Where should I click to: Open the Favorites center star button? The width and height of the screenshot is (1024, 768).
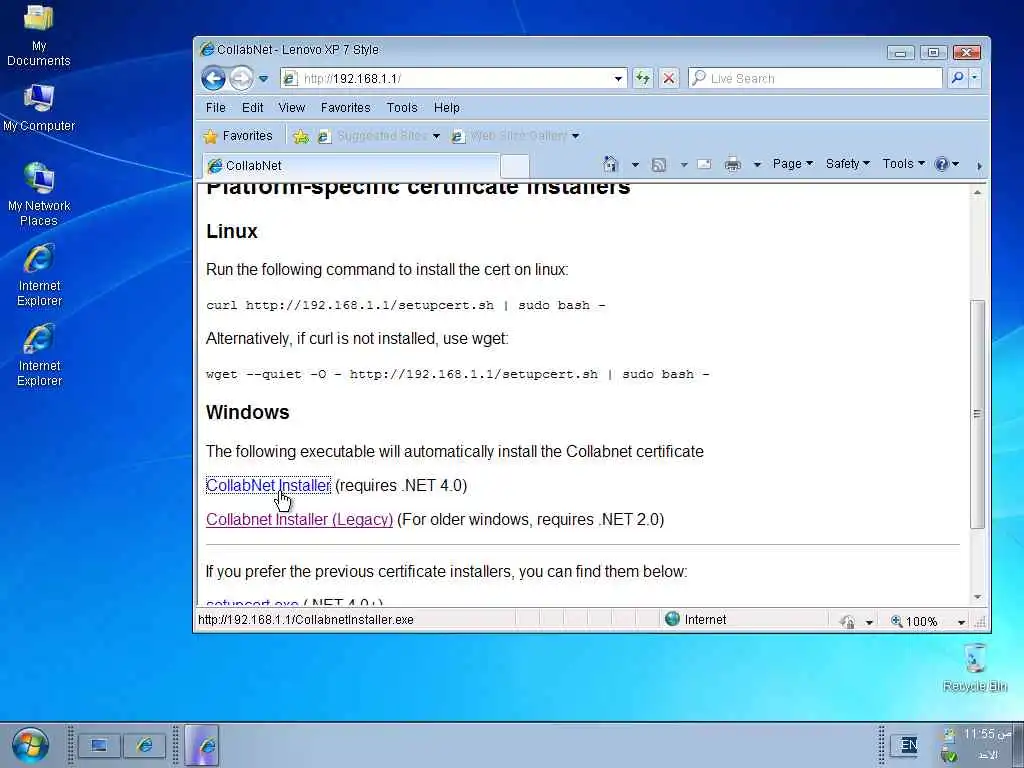tap(238, 136)
